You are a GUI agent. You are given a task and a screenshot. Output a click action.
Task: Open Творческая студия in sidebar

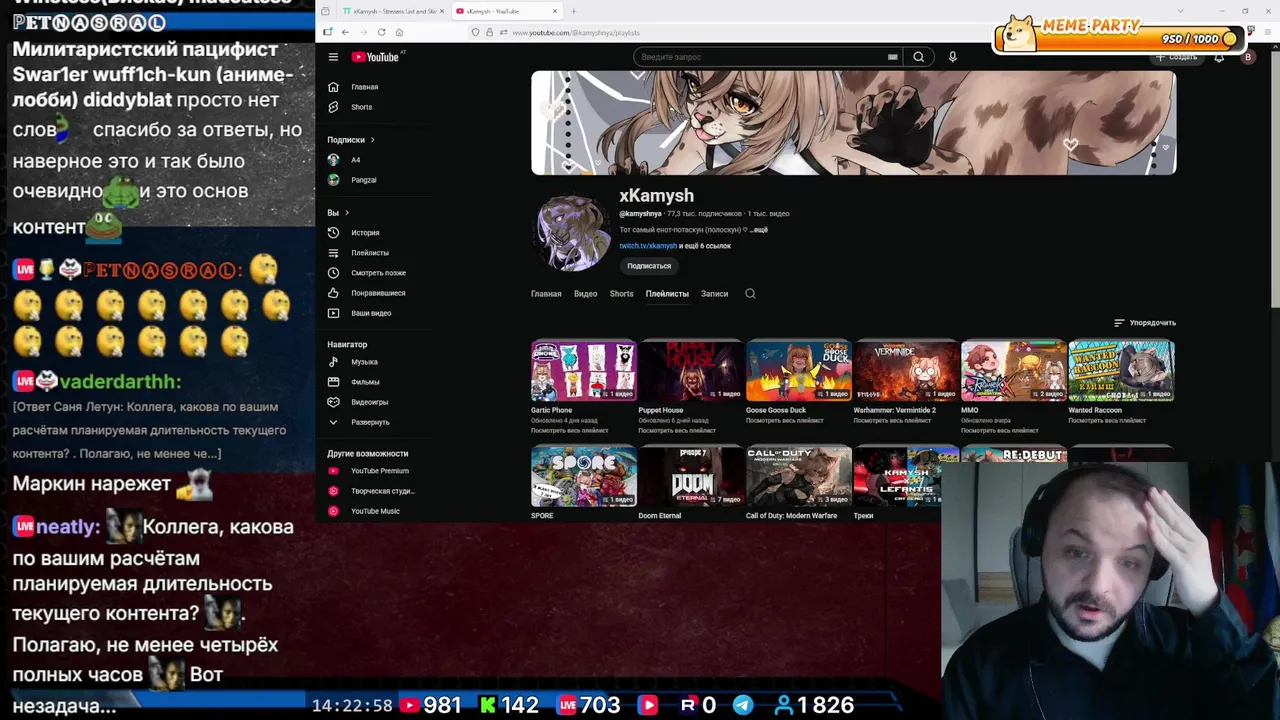click(382, 491)
